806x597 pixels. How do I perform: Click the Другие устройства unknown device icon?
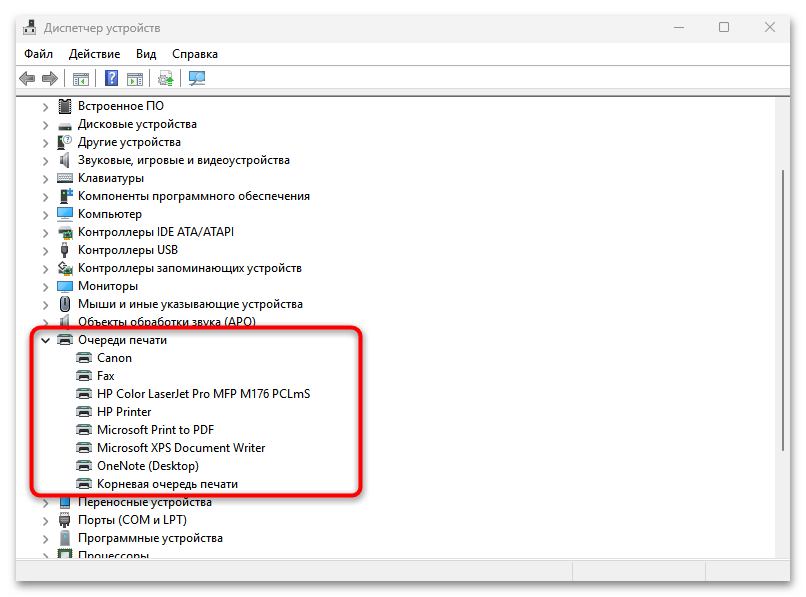(x=65, y=142)
